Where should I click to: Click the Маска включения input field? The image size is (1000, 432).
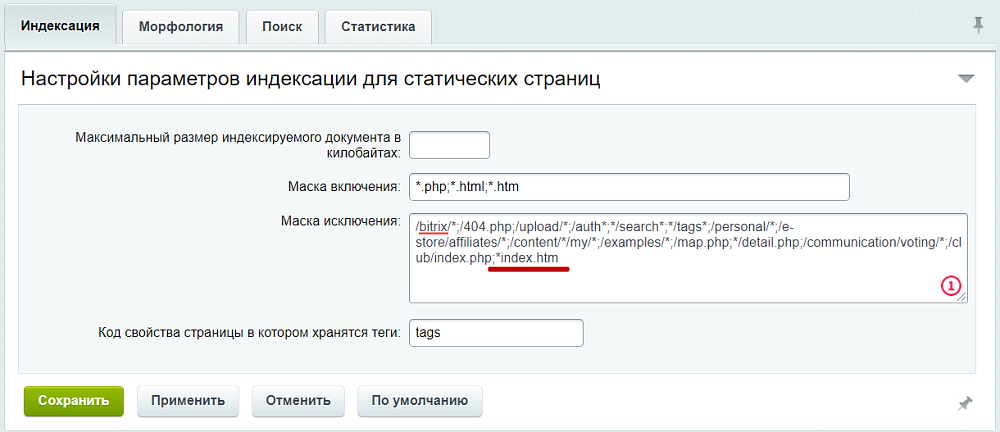pos(629,187)
